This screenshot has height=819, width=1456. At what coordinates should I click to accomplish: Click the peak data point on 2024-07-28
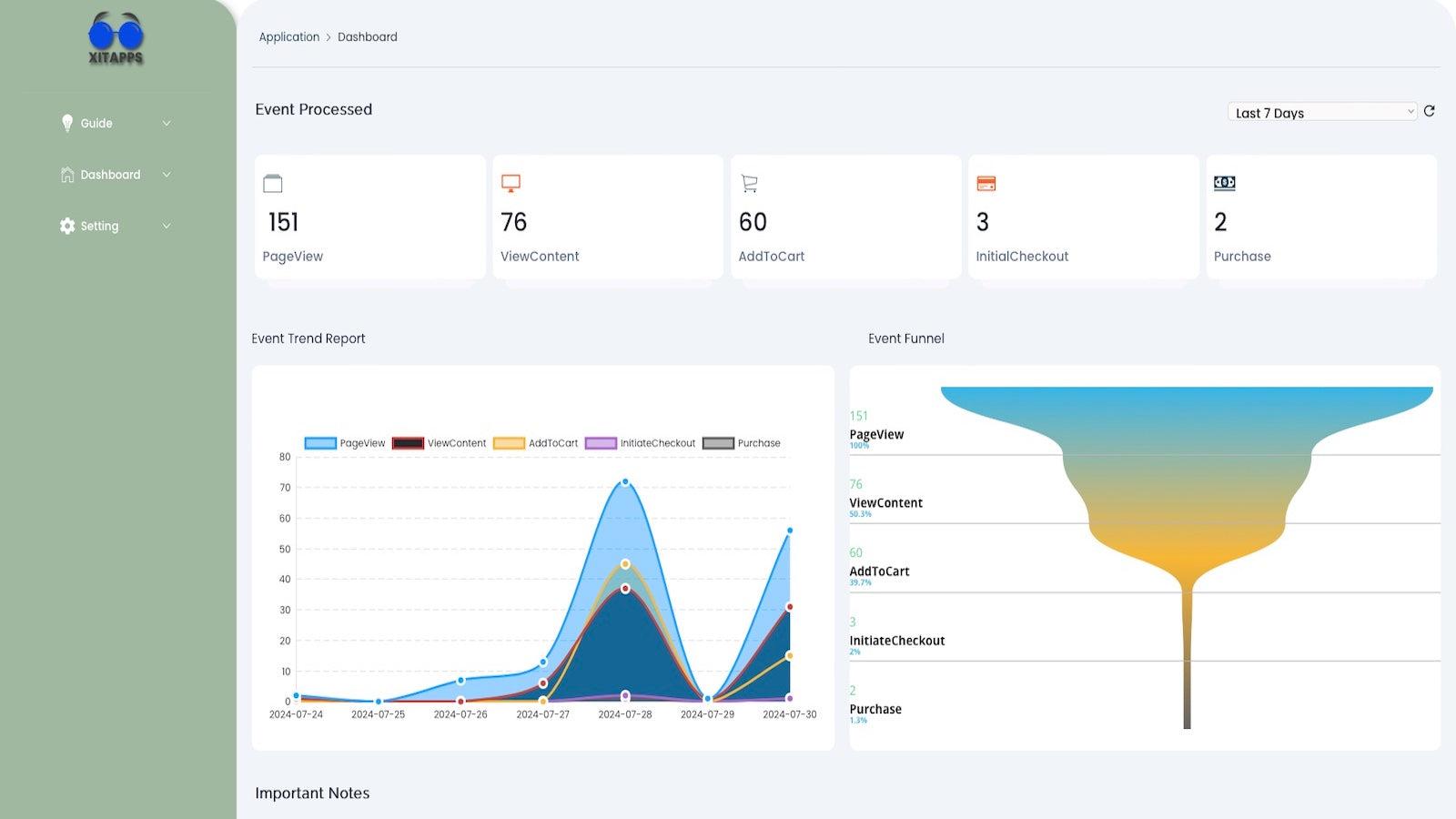point(624,481)
